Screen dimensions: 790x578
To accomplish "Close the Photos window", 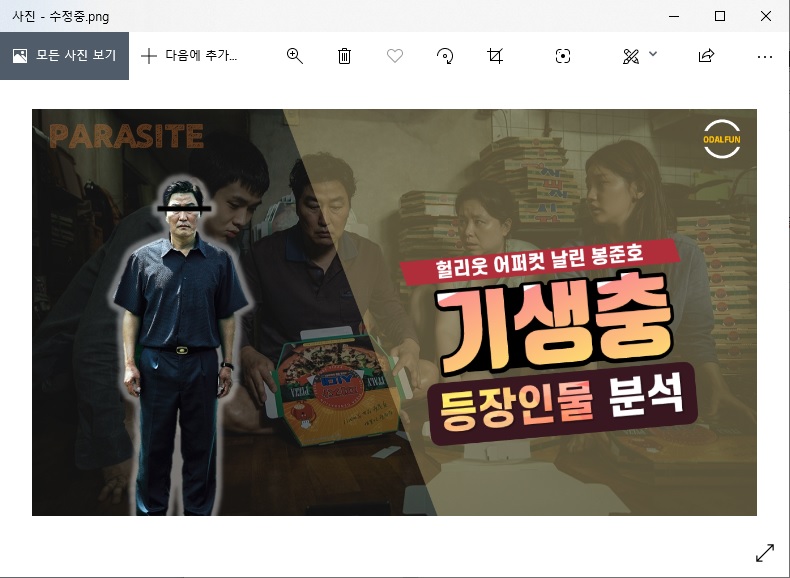I will (766, 16).
